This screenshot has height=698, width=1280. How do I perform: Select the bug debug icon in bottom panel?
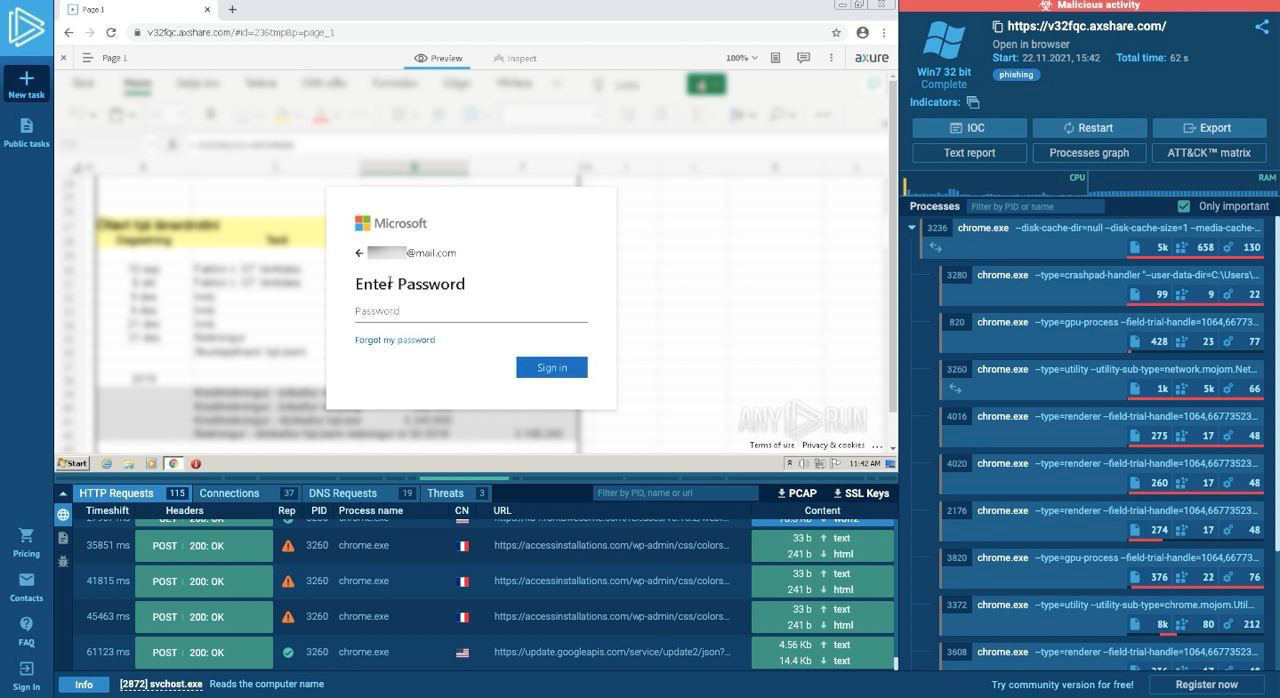click(63, 561)
